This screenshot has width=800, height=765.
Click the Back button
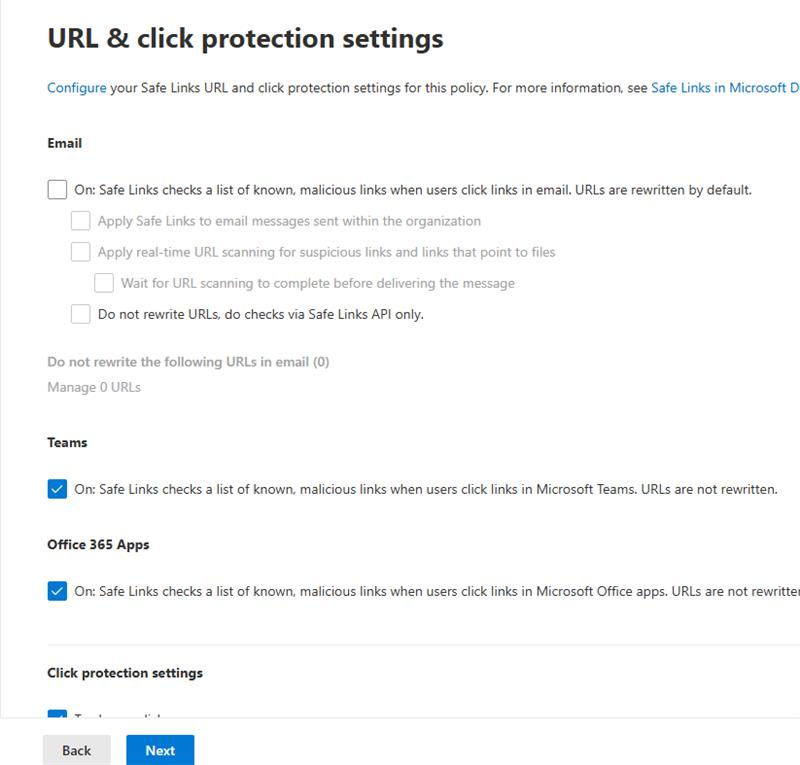77,750
